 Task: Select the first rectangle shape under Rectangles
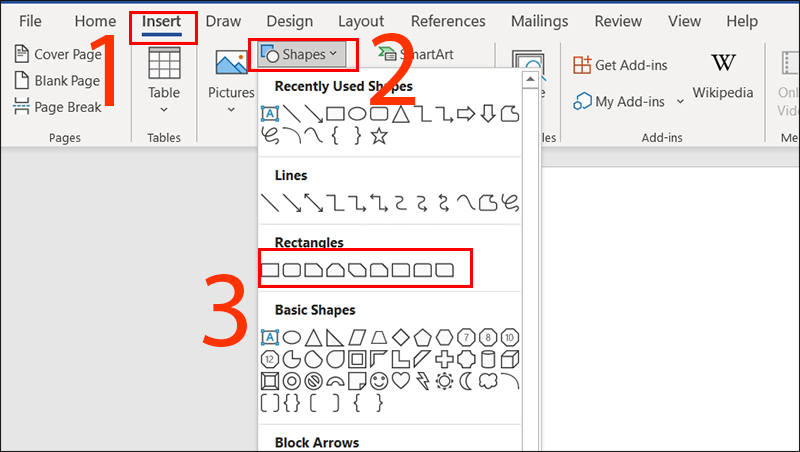(x=270, y=270)
